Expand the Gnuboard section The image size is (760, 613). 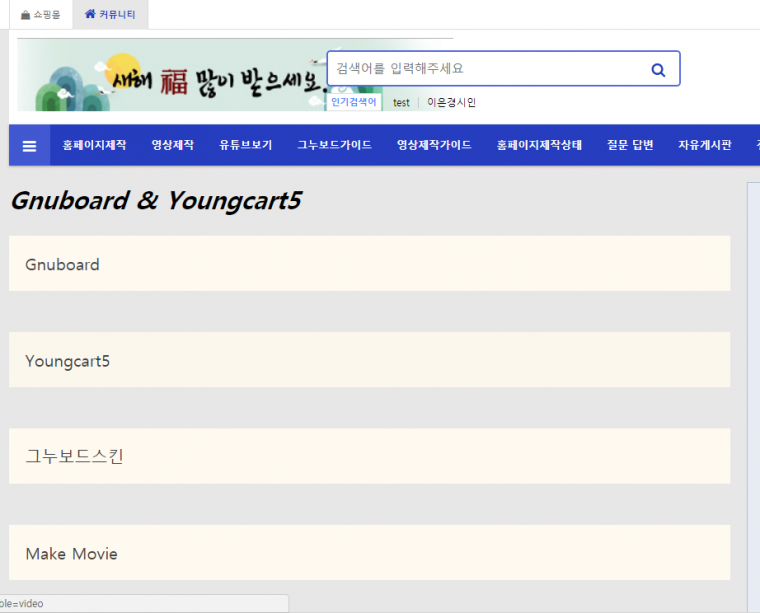(x=369, y=264)
